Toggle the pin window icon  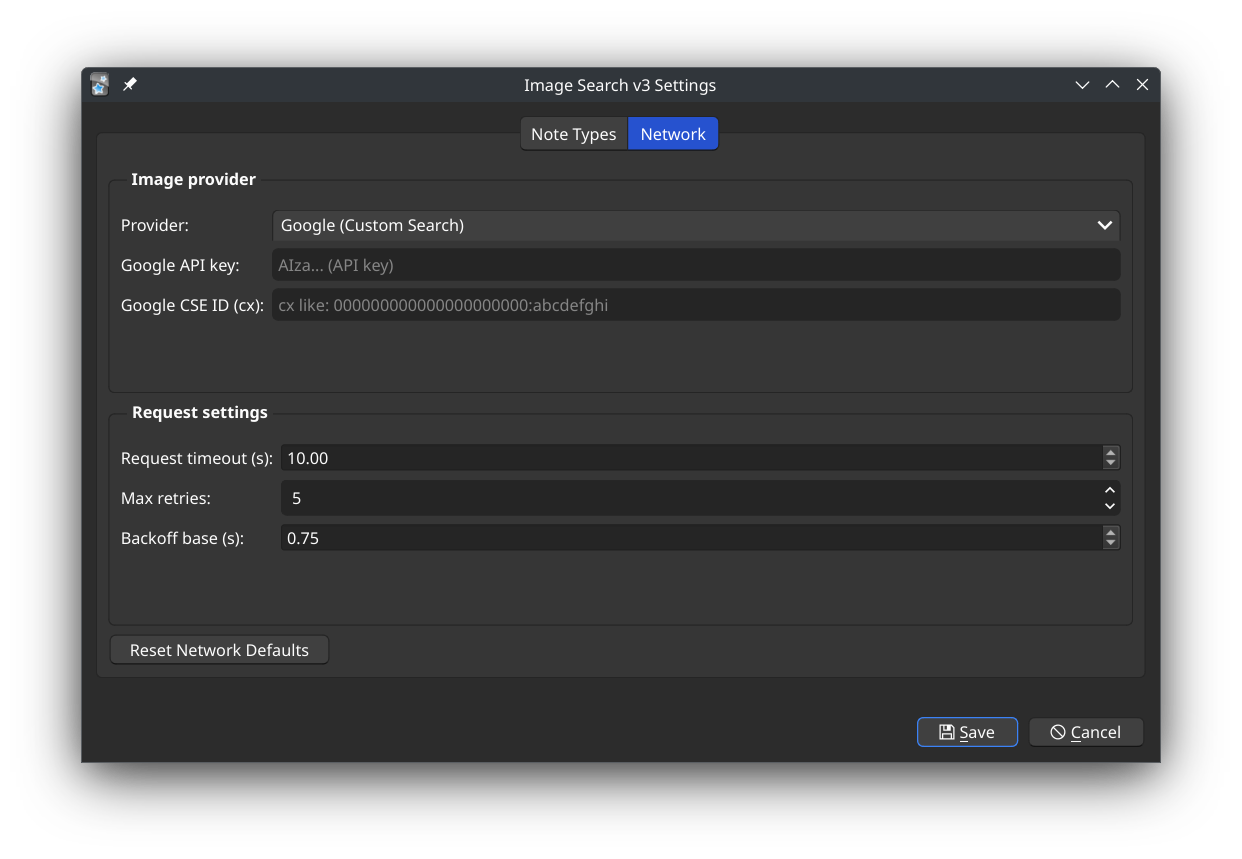point(129,85)
